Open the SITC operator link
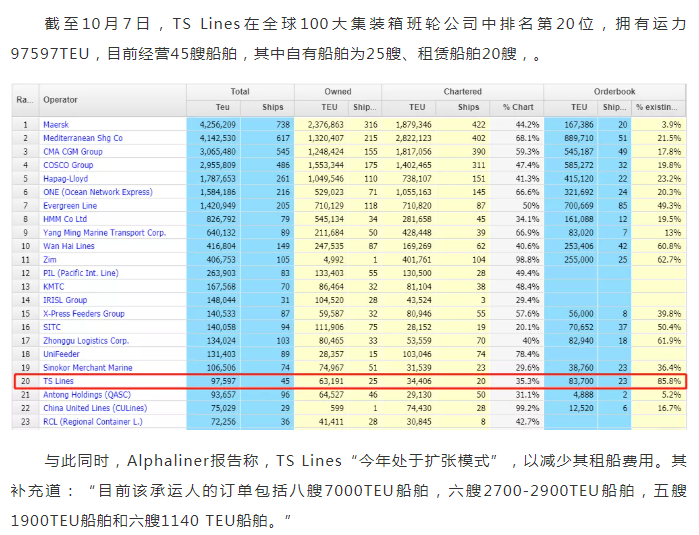Image resolution: width=699 pixels, height=535 pixels. 52,327
